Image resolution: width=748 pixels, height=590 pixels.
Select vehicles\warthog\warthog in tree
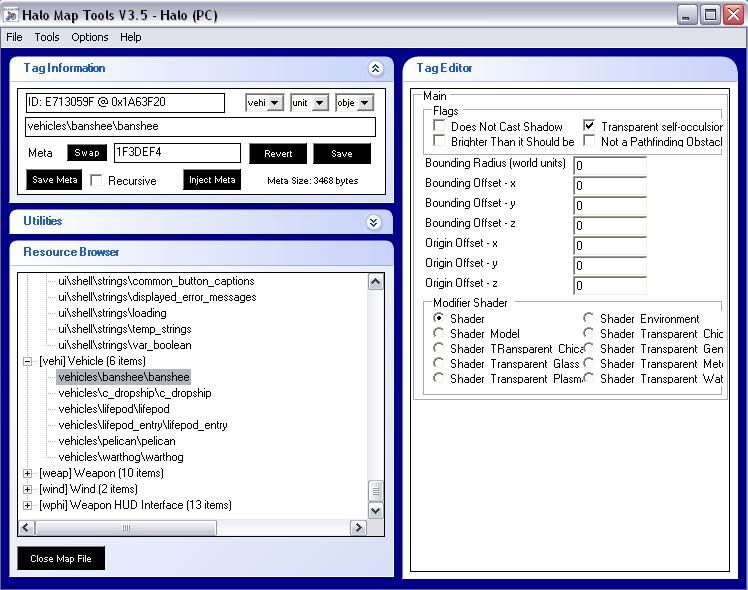click(x=121, y=457)
